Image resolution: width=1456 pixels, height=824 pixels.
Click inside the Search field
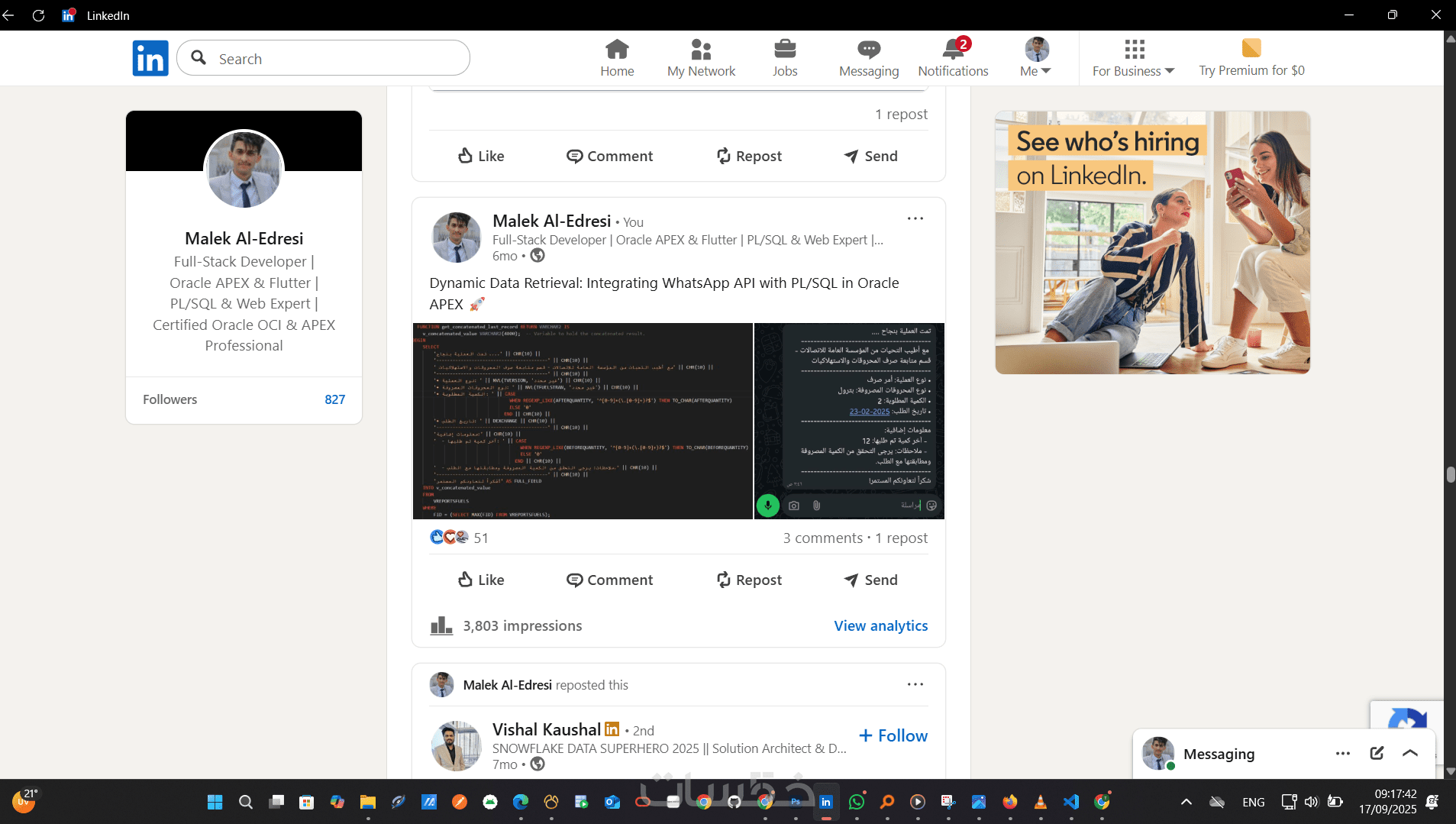323,58
